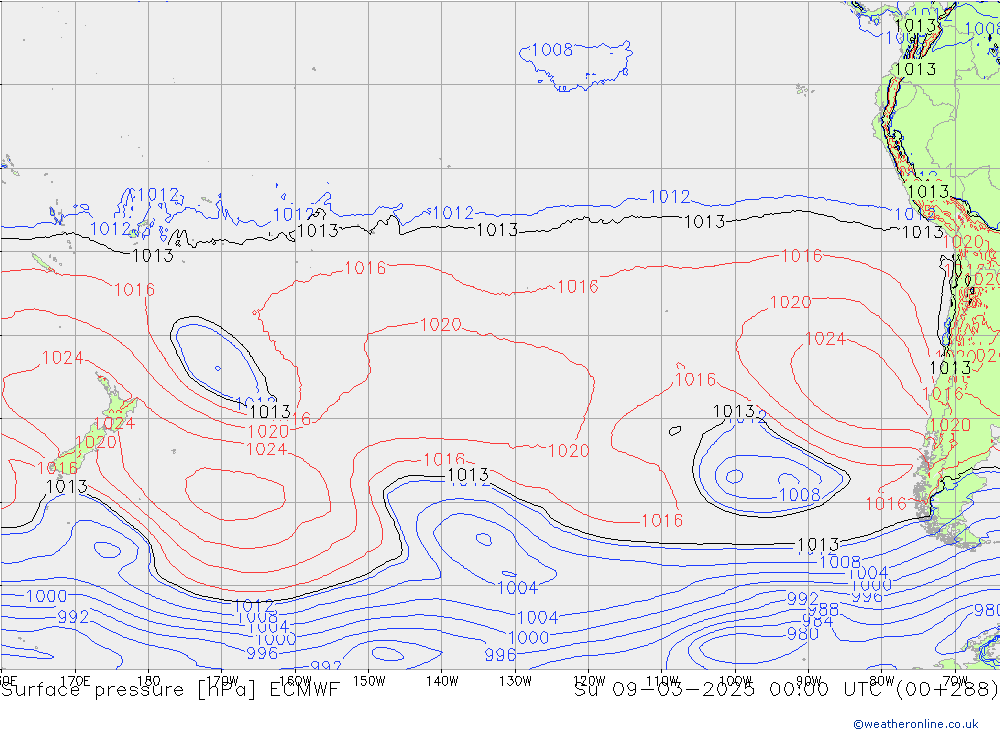Viewport: 1000px width, 733px height.
Task: Click the 'Su 09-03-2025 00:00 UTC (00+288)' timestamp
Action: 786,690
